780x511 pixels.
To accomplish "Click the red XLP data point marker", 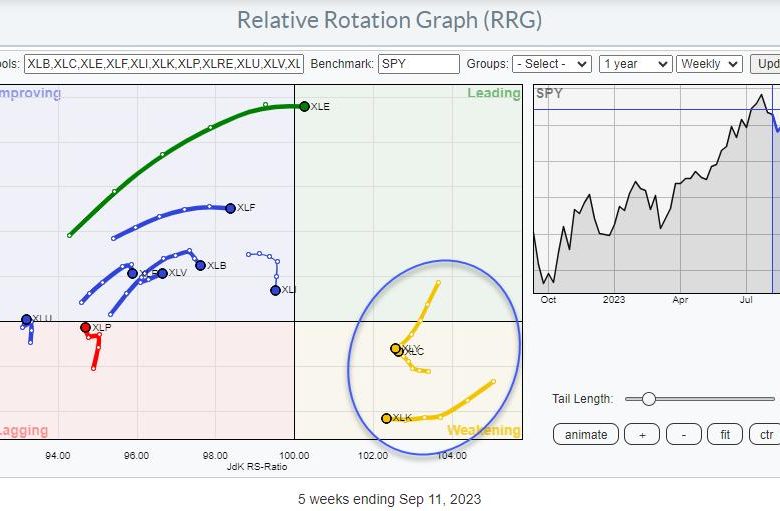I will pos(86,327).
